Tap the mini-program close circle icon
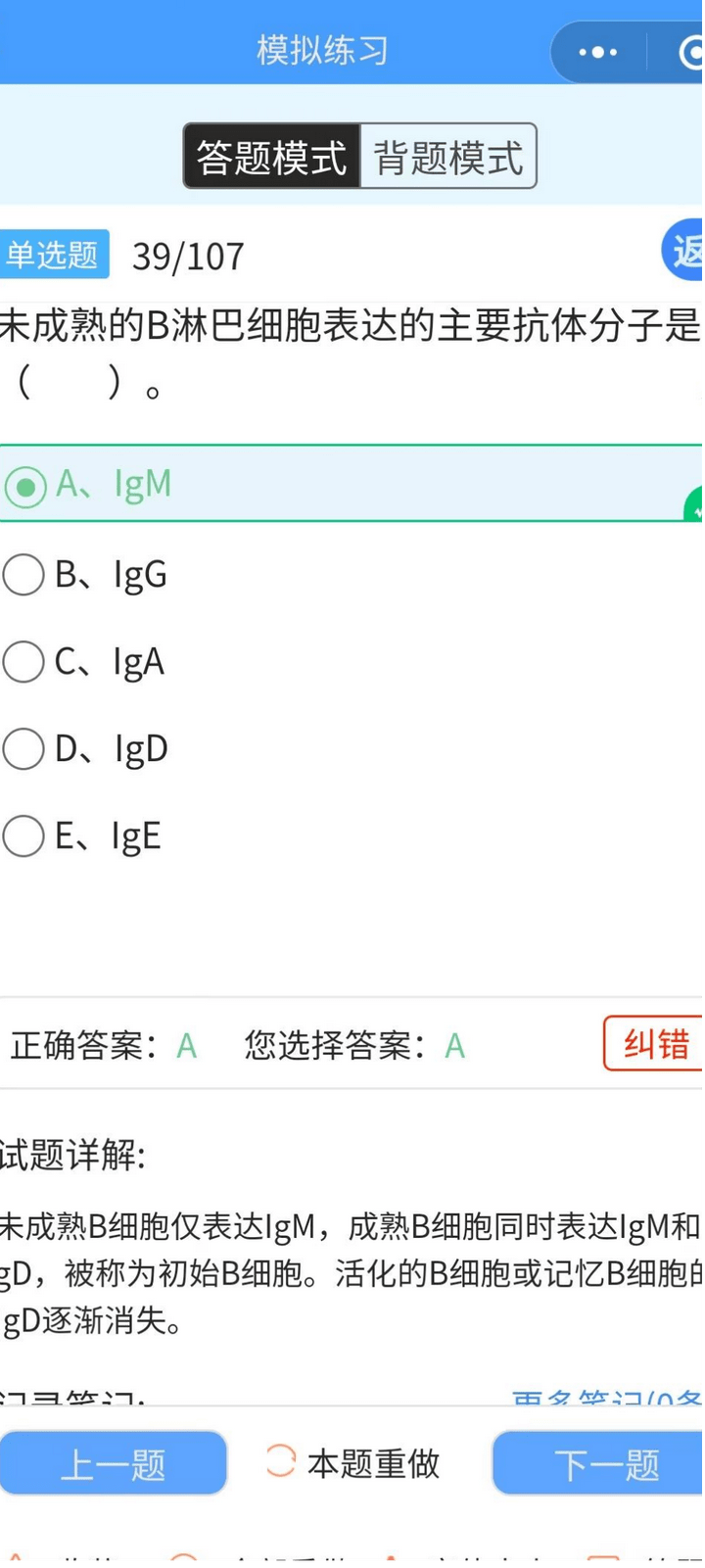The image size is (705, 1568). [691, 52]
